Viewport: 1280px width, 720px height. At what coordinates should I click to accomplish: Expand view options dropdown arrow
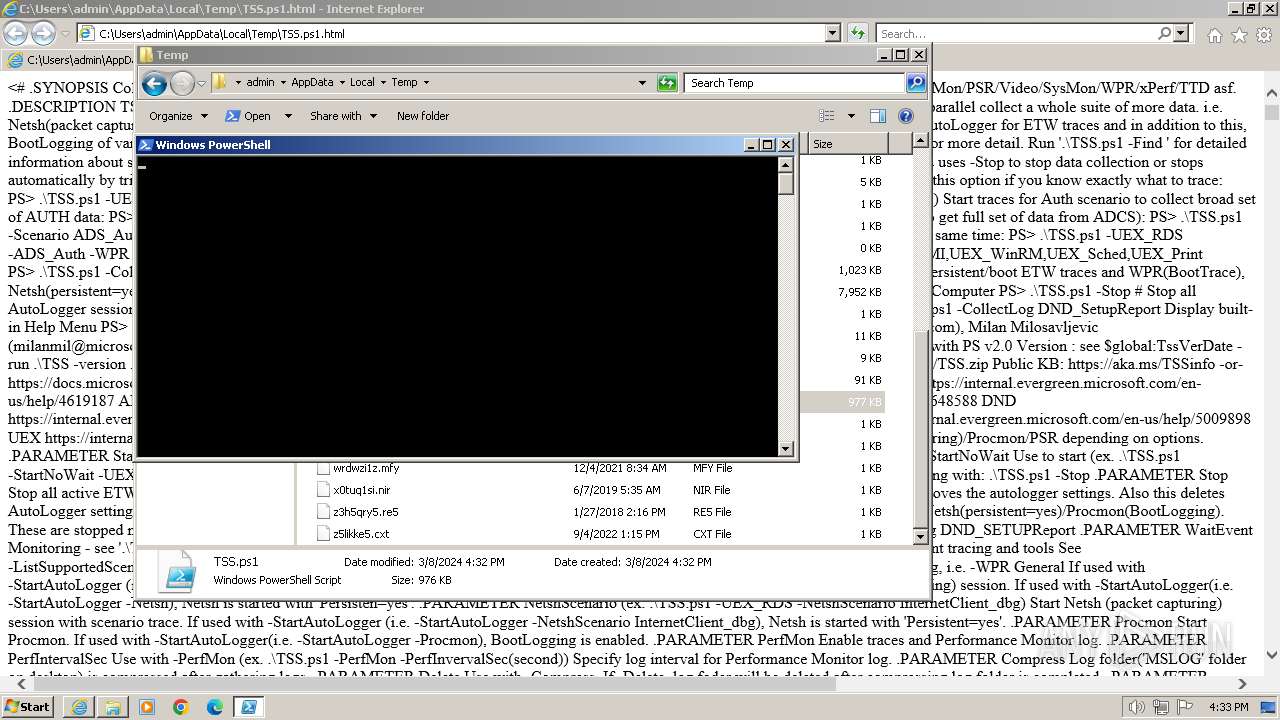point(851,116)
